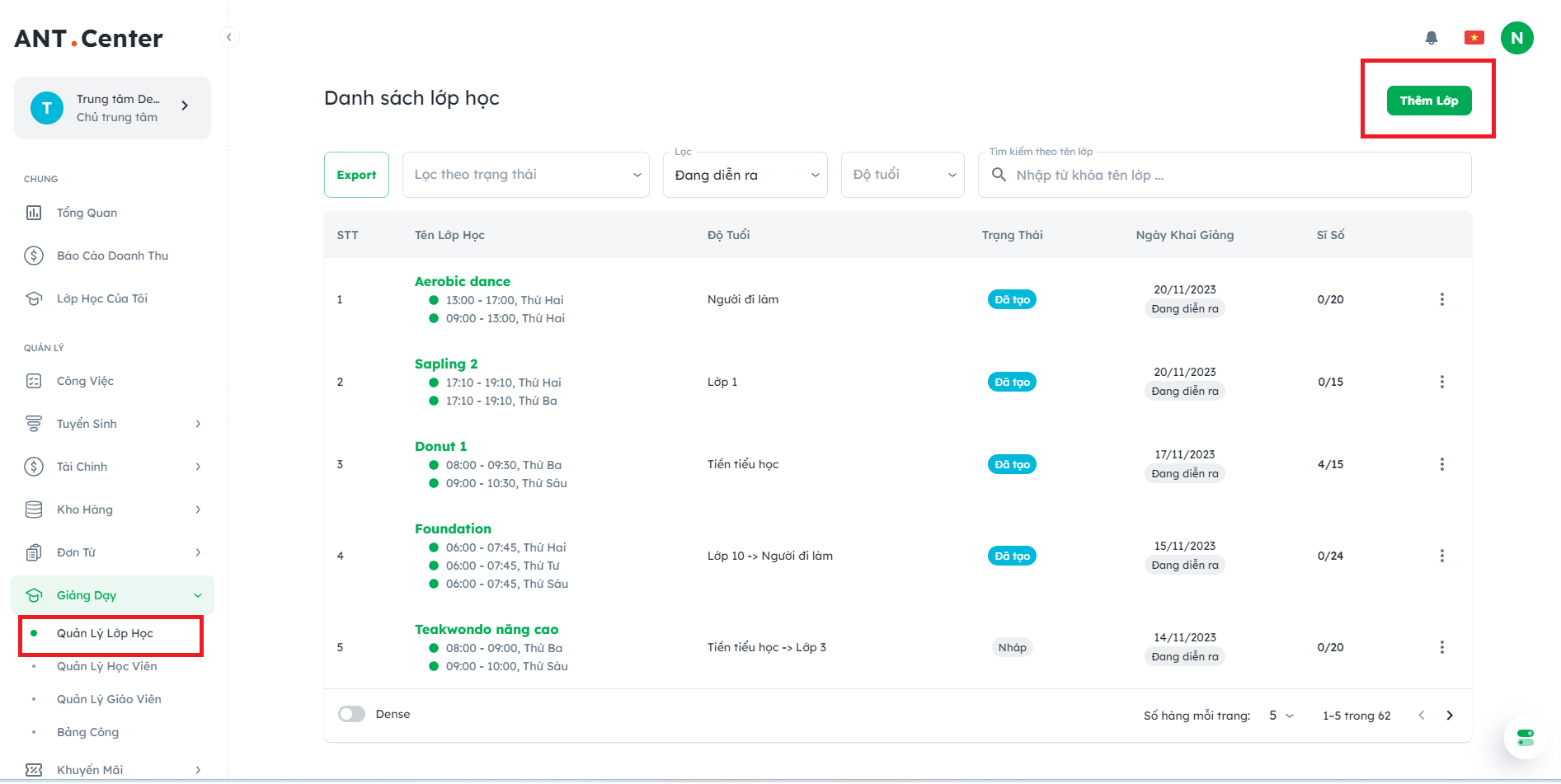
Task: Click the floating settings widget icon
Action: [x=1525, y=737]
